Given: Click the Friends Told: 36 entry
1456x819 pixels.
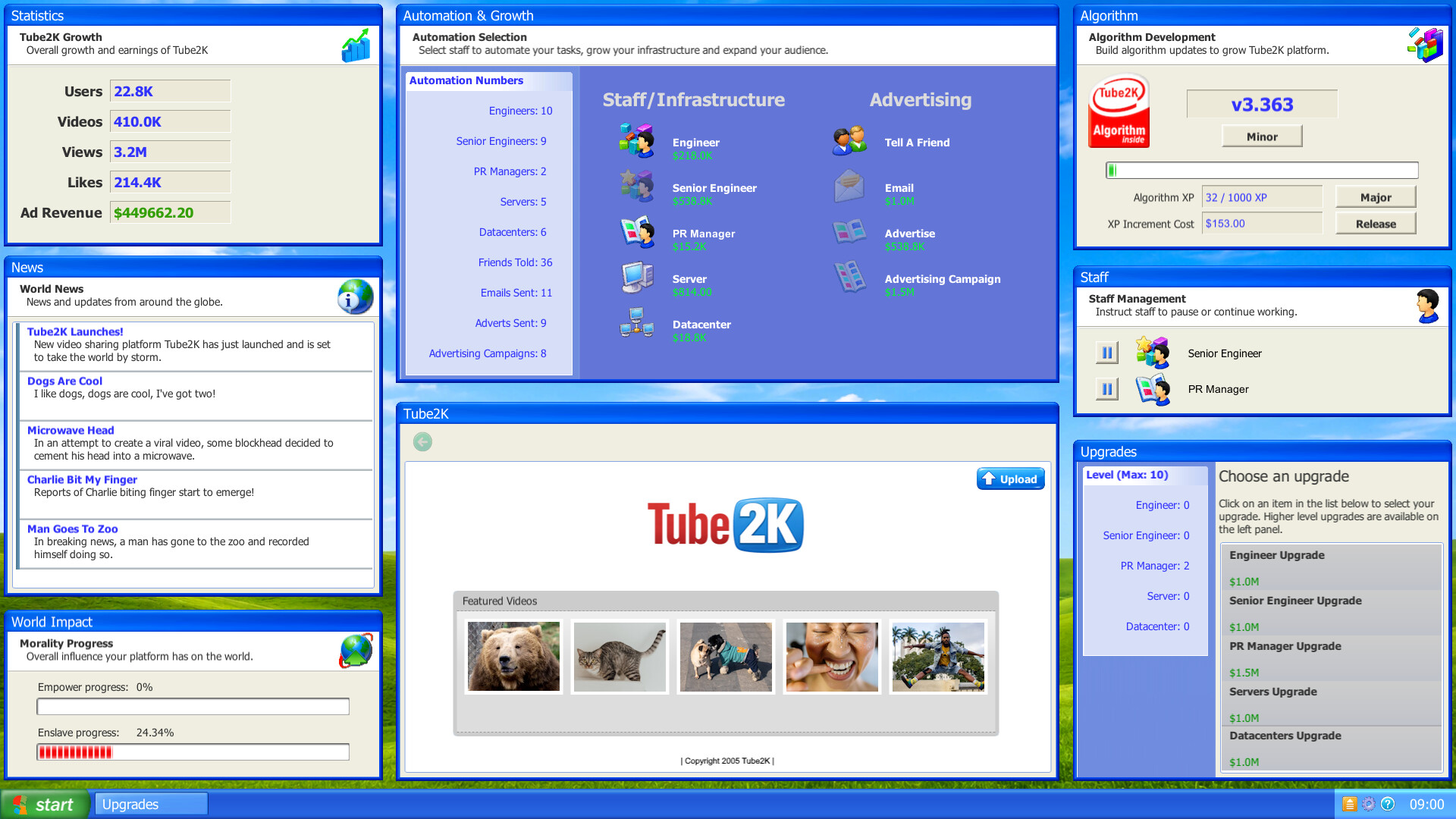Looking at the screenshot, I should pos(515,262).
